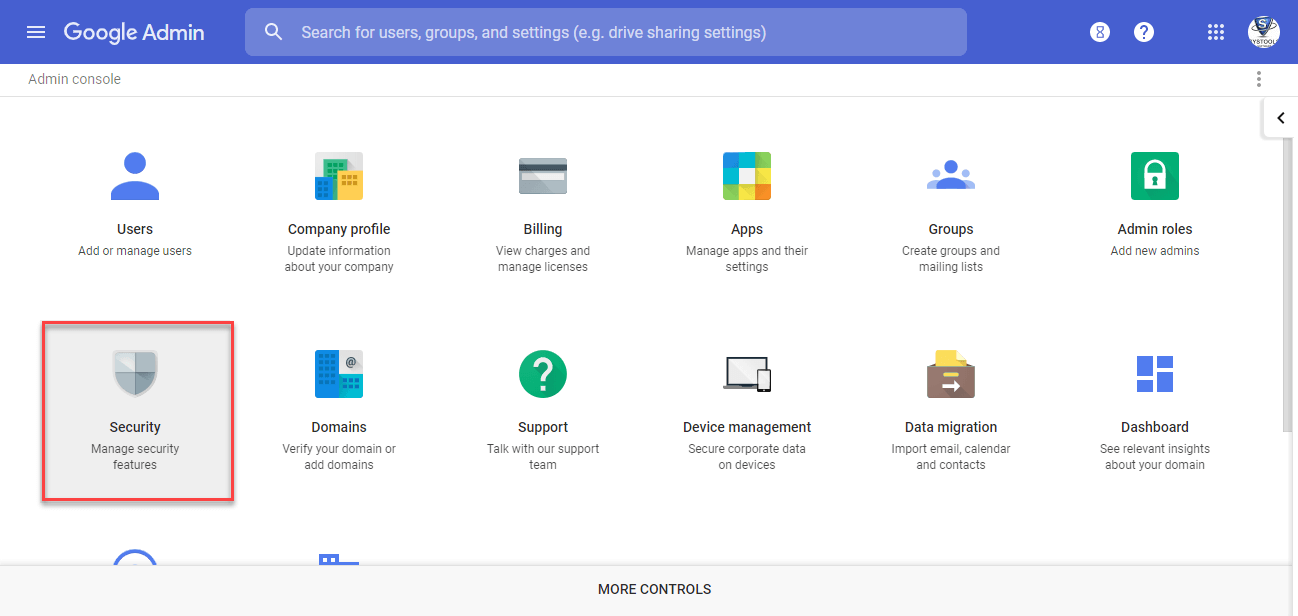Click 'Import email, calendar and contacts' text

(951, 457)
